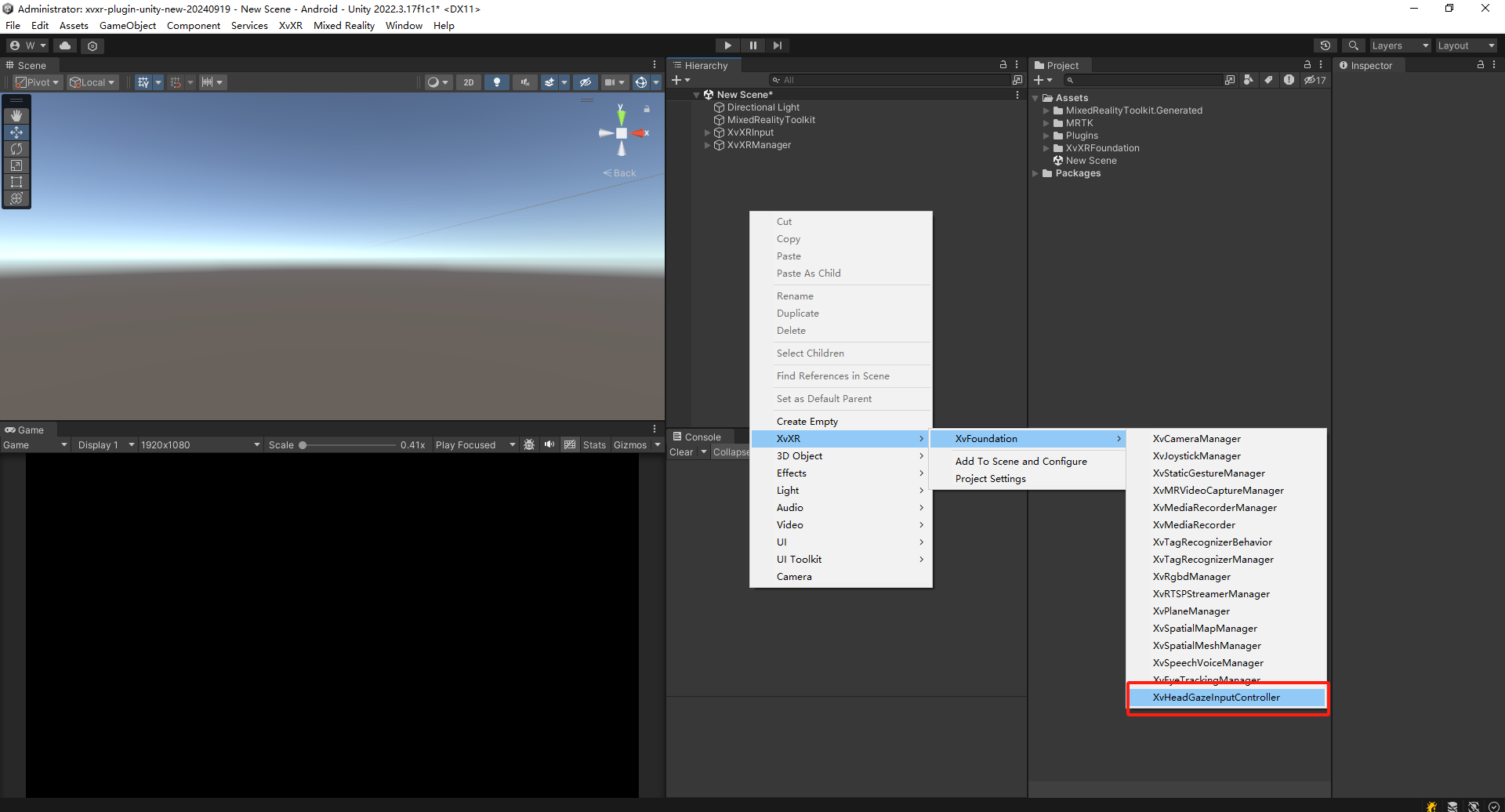Open the XvXR menu in menu bar
The height and width of the screenshot is (812, 1505).
tap(290, 25)
